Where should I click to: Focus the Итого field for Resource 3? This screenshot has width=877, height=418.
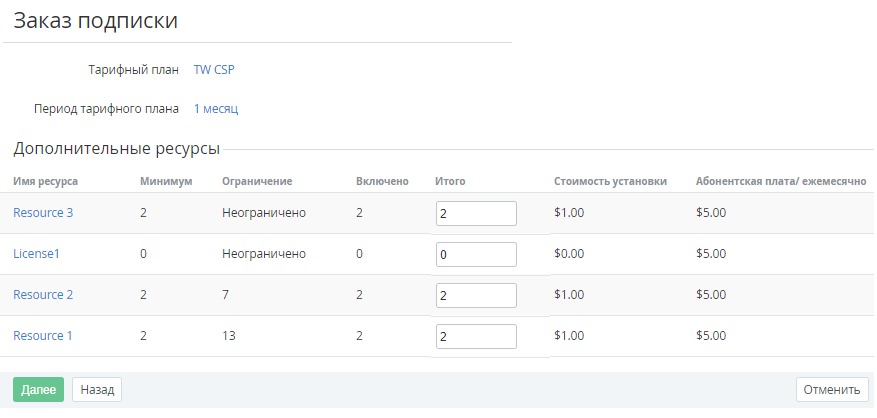pyautogui.click(x=476, y=214)
